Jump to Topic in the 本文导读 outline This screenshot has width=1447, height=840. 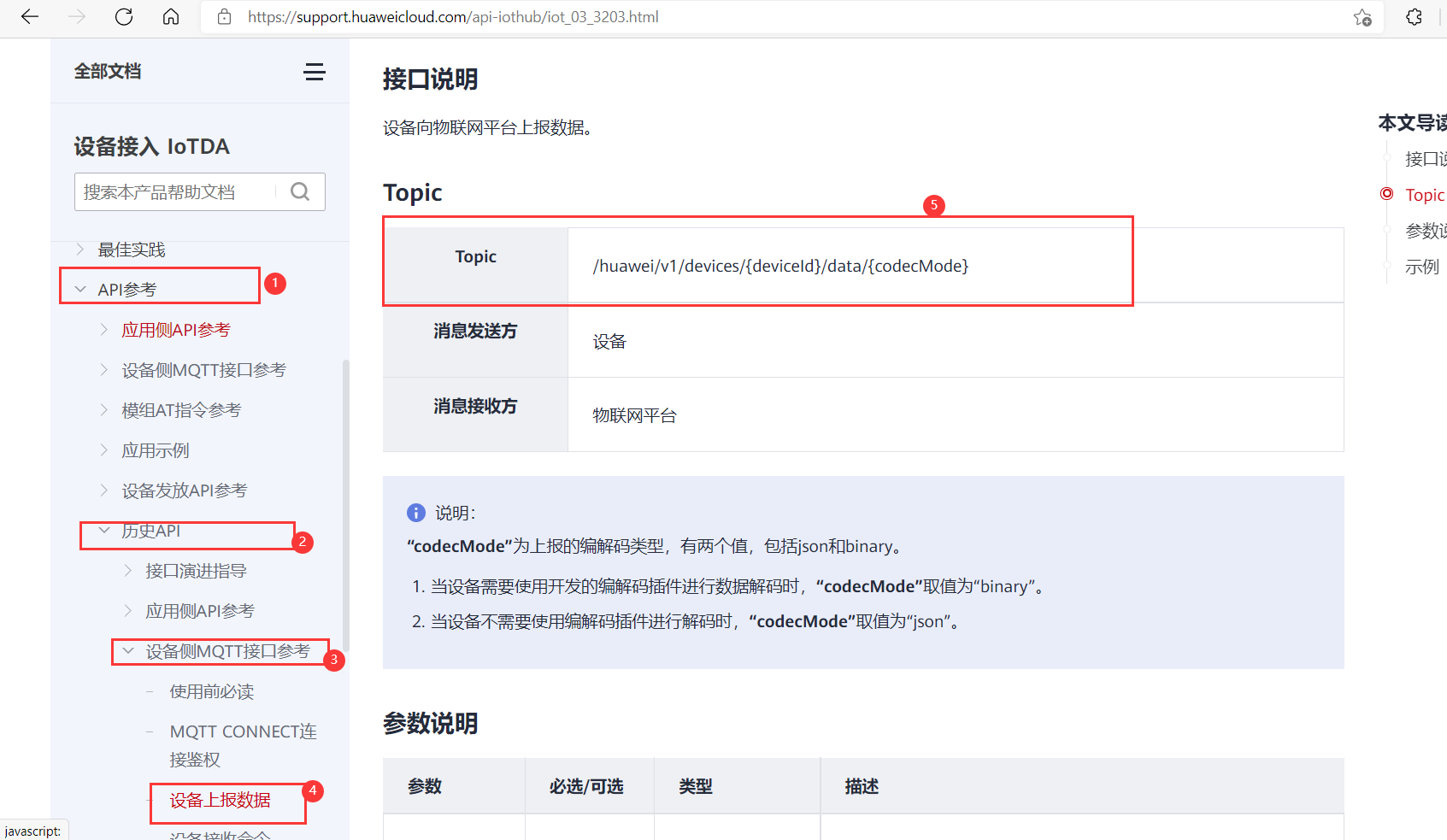click(1425, 195)
